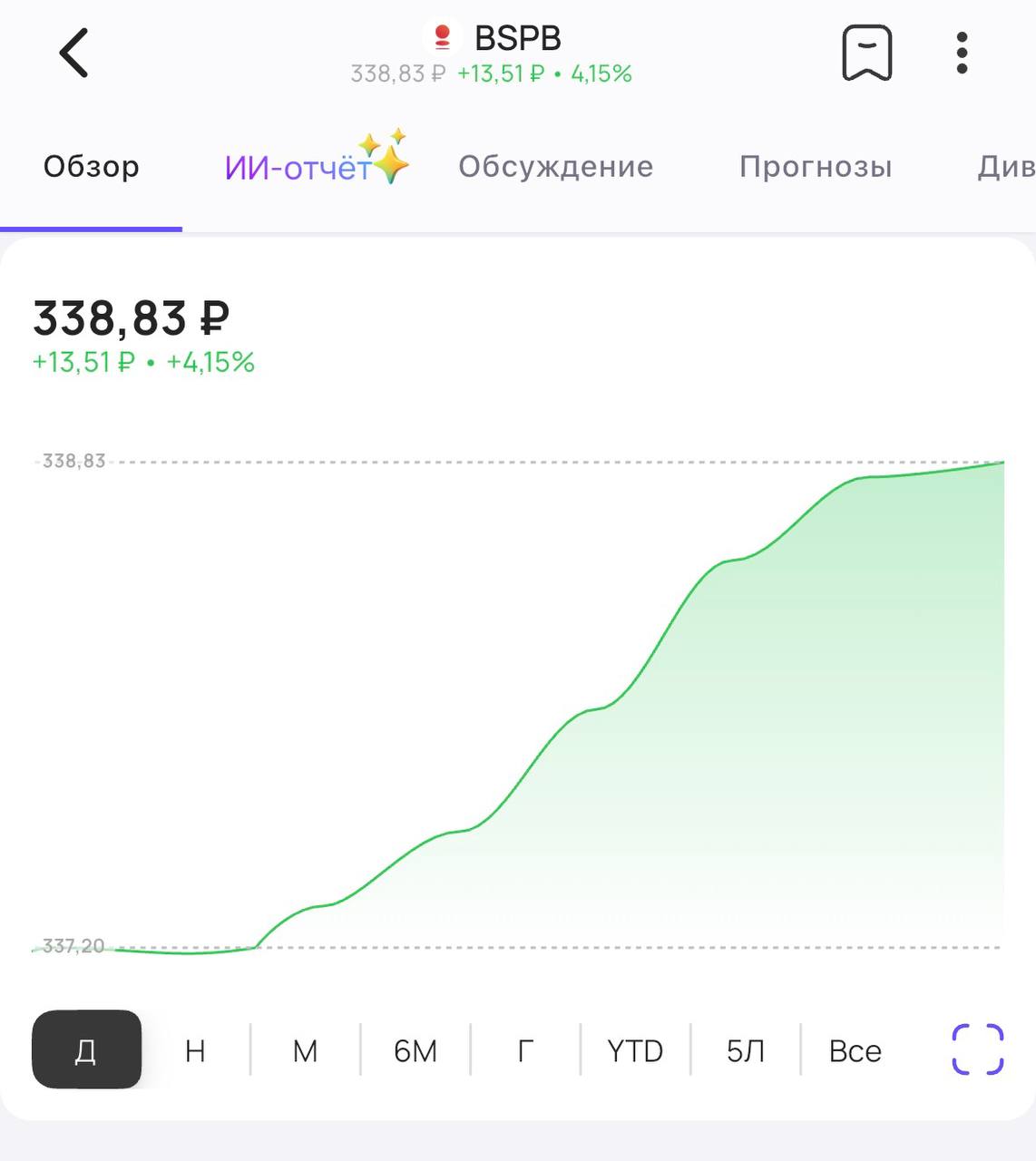Switch the chart to Н weekly period
The image size is (1036, 1161).
195,1050
